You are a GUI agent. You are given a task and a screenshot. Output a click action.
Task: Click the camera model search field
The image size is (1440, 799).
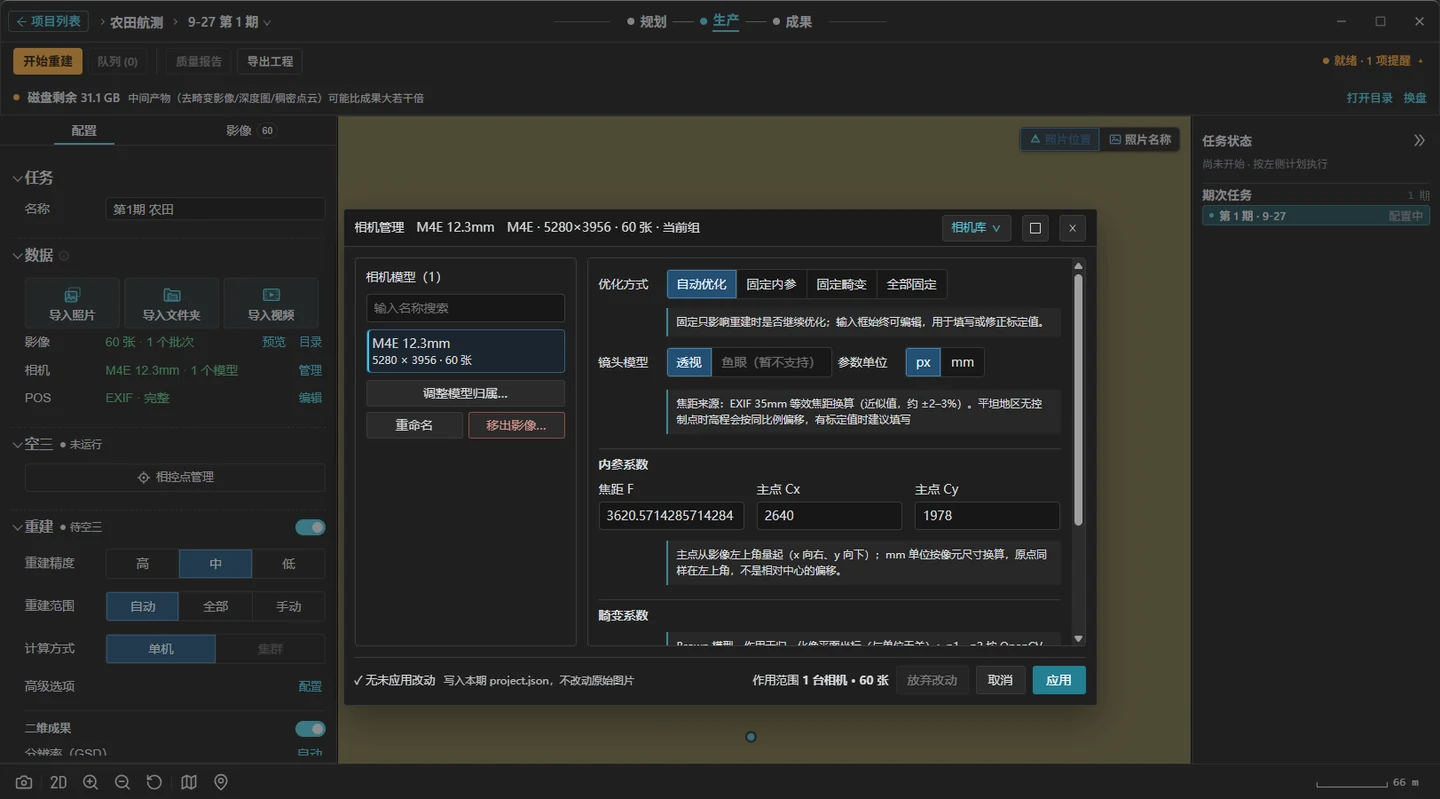[x=465, y=308]
